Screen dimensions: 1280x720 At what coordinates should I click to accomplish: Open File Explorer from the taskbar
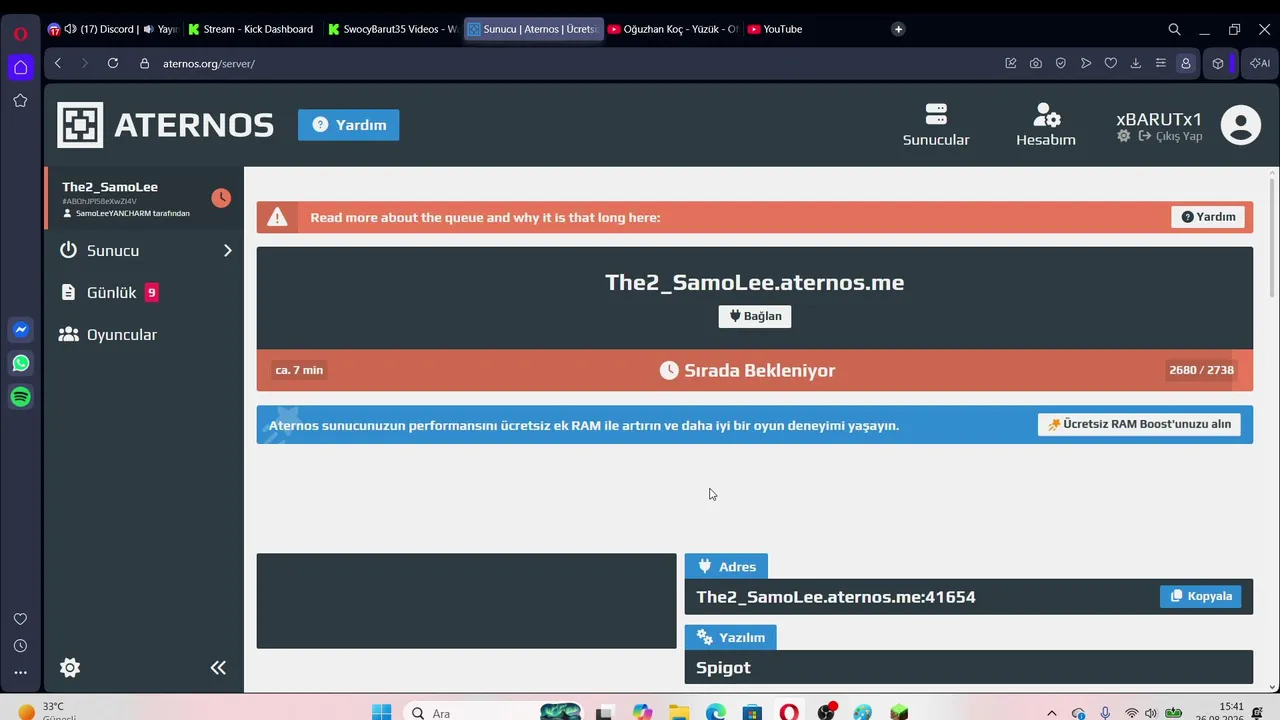pos(679,713)
